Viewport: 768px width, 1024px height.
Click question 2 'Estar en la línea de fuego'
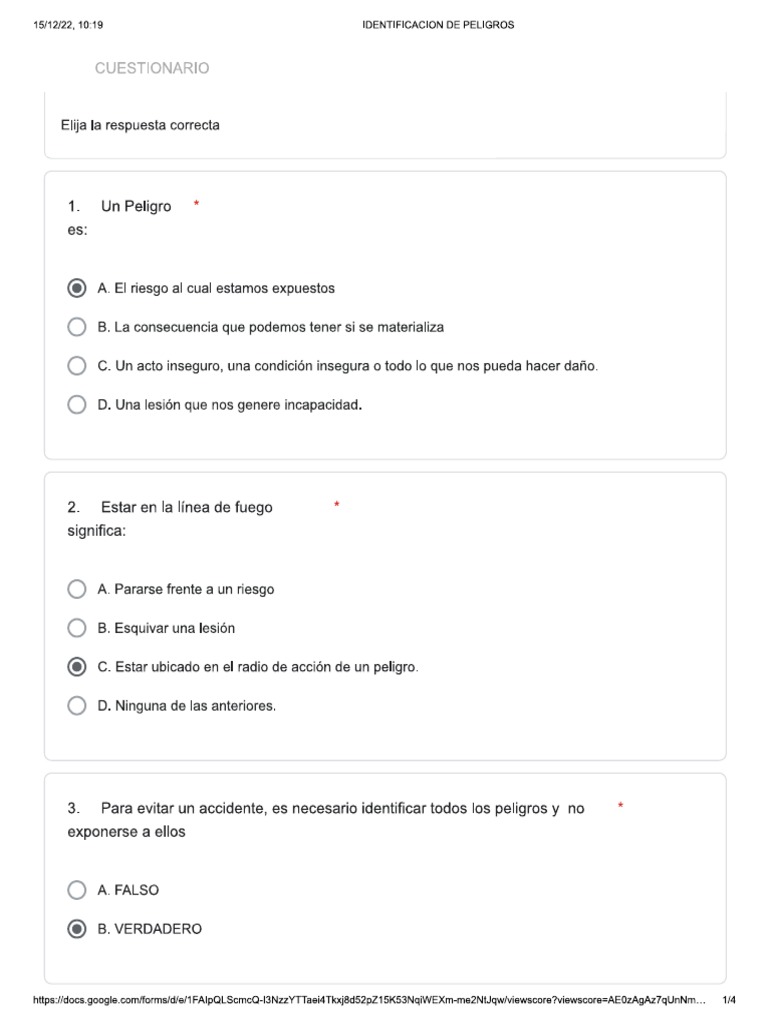pyautogui.click(x=186, y=508)
